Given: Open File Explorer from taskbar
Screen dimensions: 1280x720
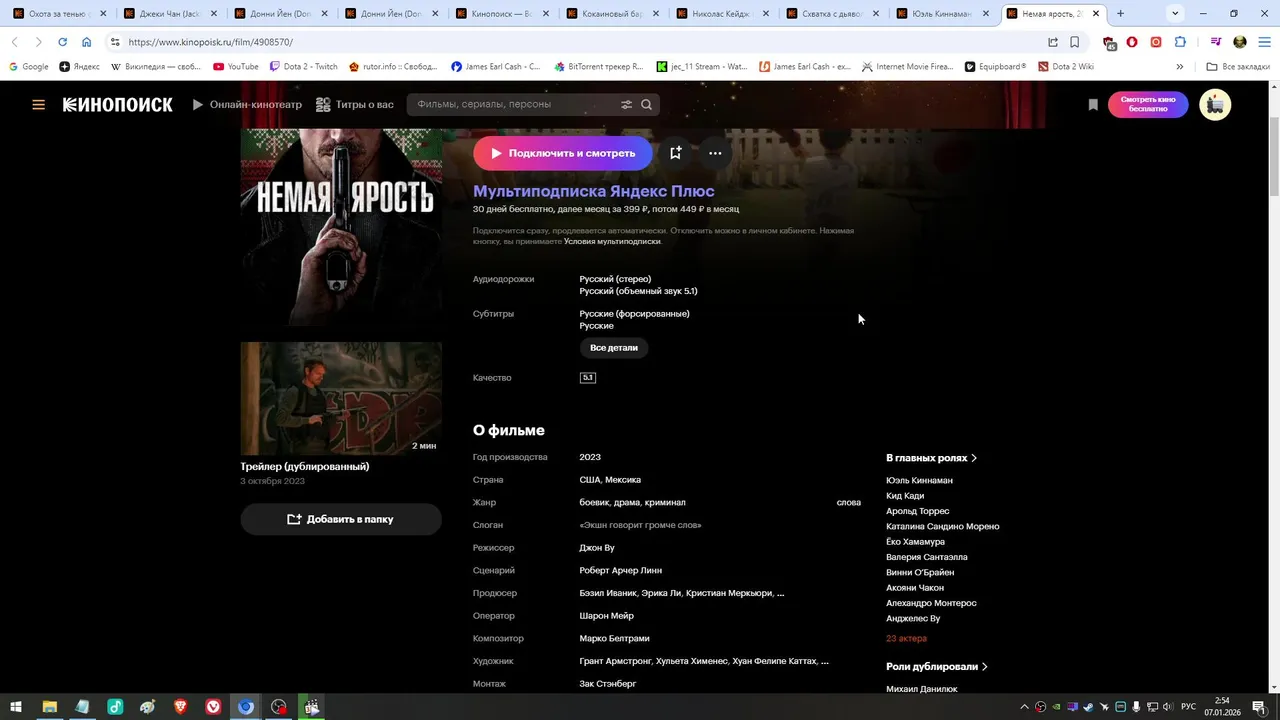Looking at the screenshot, I should point(49,707).
